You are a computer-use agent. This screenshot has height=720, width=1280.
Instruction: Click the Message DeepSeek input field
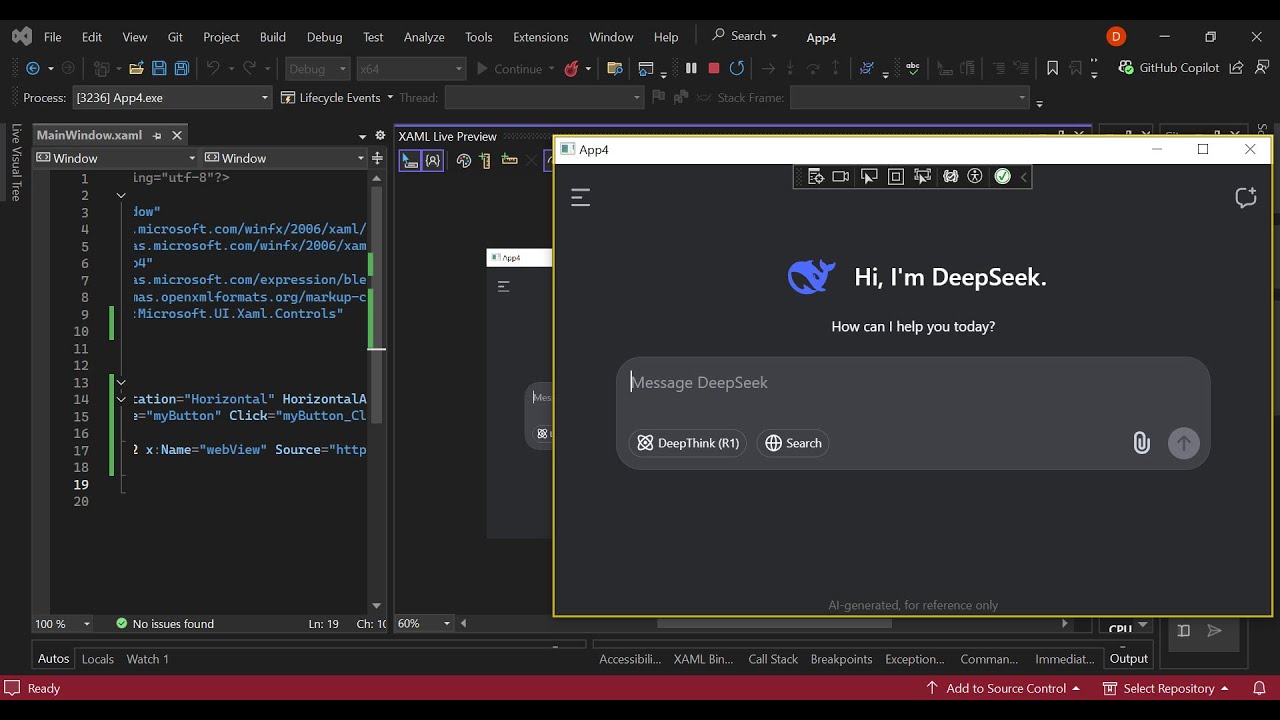pos(913,383)
